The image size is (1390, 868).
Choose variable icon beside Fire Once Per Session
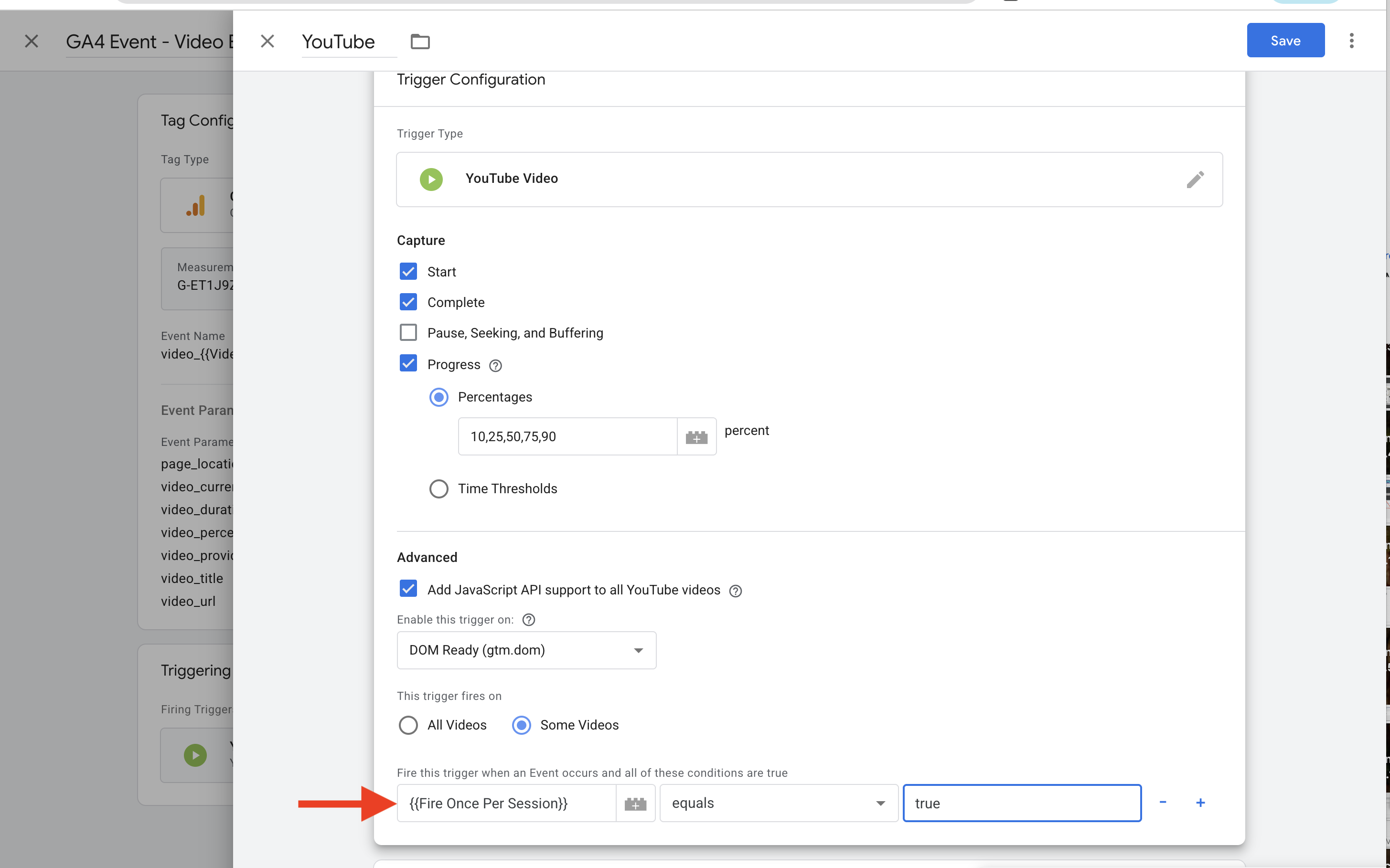[635, 804]
